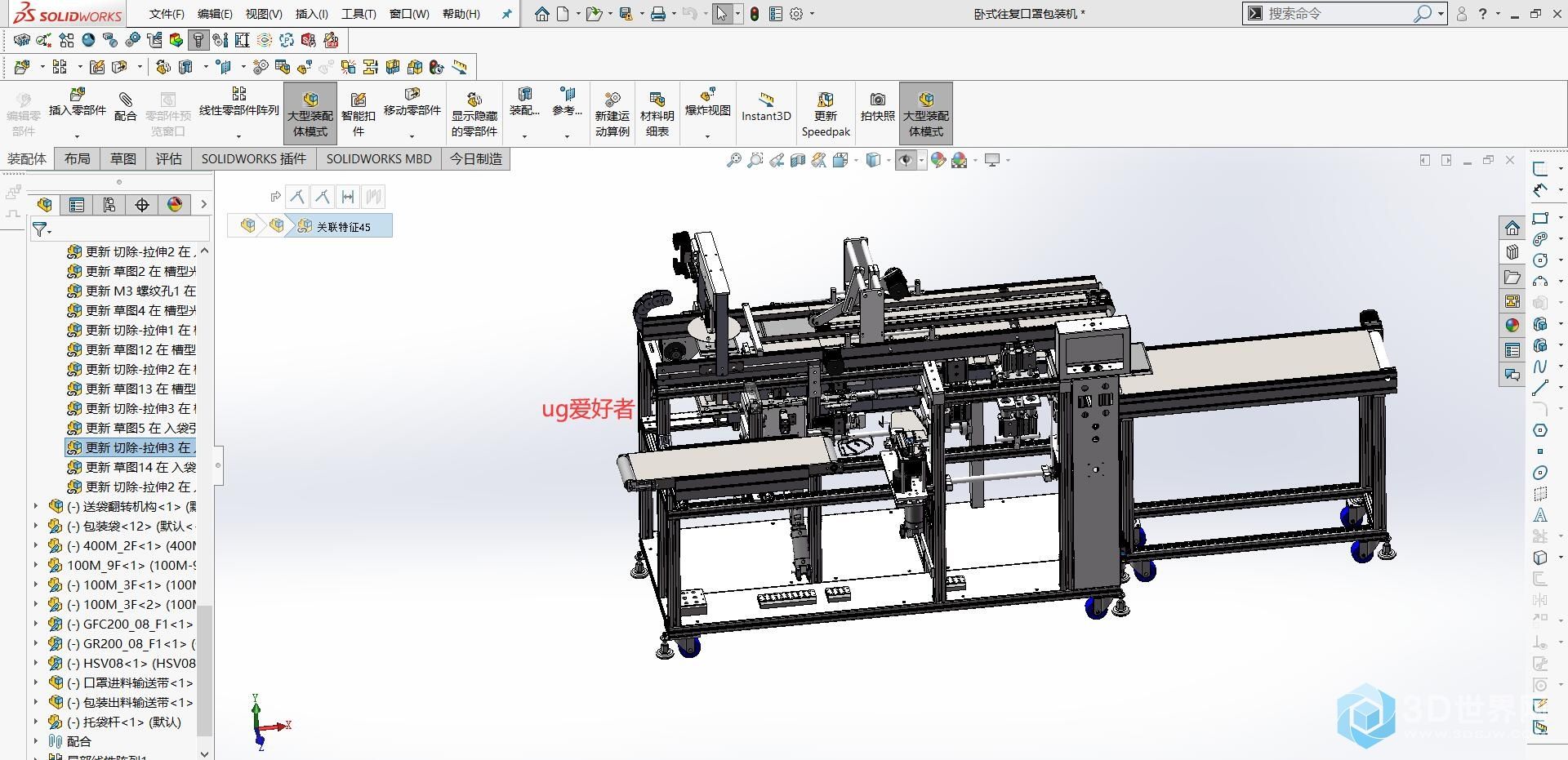The image size is (1568, 760).
Task: Open Hide/Show Items eye dropdown
Action: click(921, 161)
